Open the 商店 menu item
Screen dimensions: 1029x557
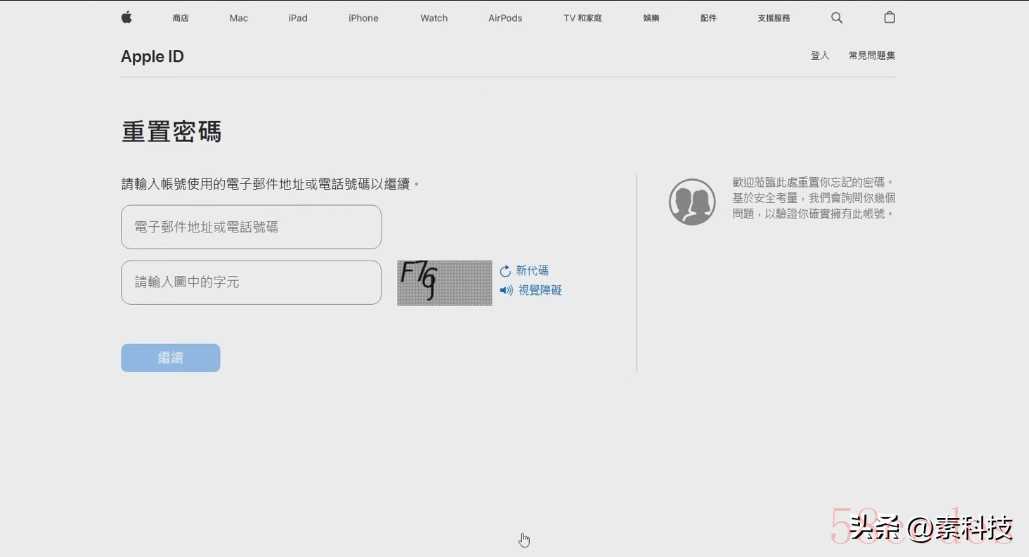click(180, 18)
